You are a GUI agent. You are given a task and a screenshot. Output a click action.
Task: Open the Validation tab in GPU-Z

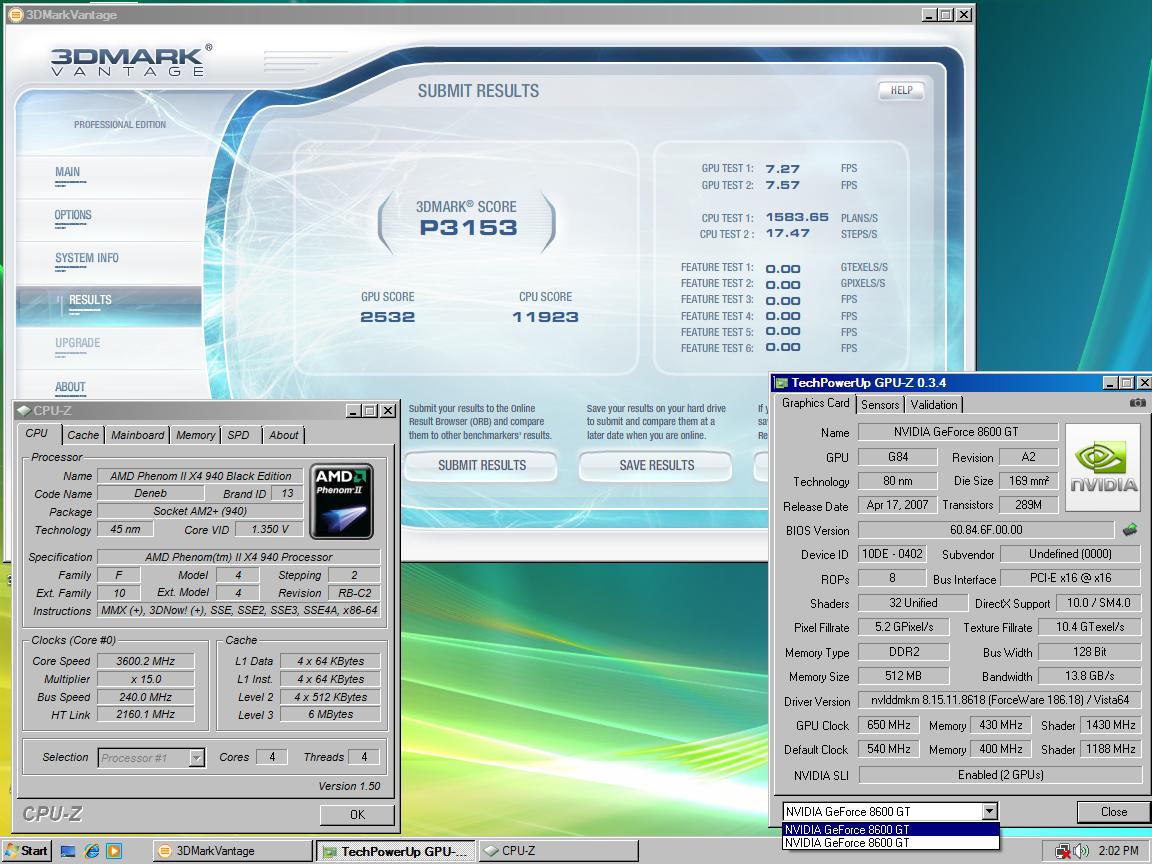pyautogui.click(x=934, y=405)
